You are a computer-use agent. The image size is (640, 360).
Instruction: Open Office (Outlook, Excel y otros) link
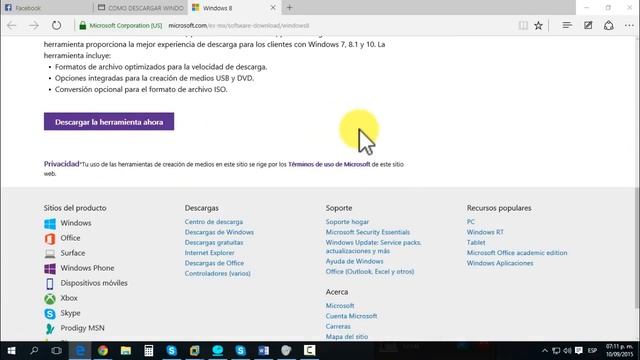pos(370,271)
